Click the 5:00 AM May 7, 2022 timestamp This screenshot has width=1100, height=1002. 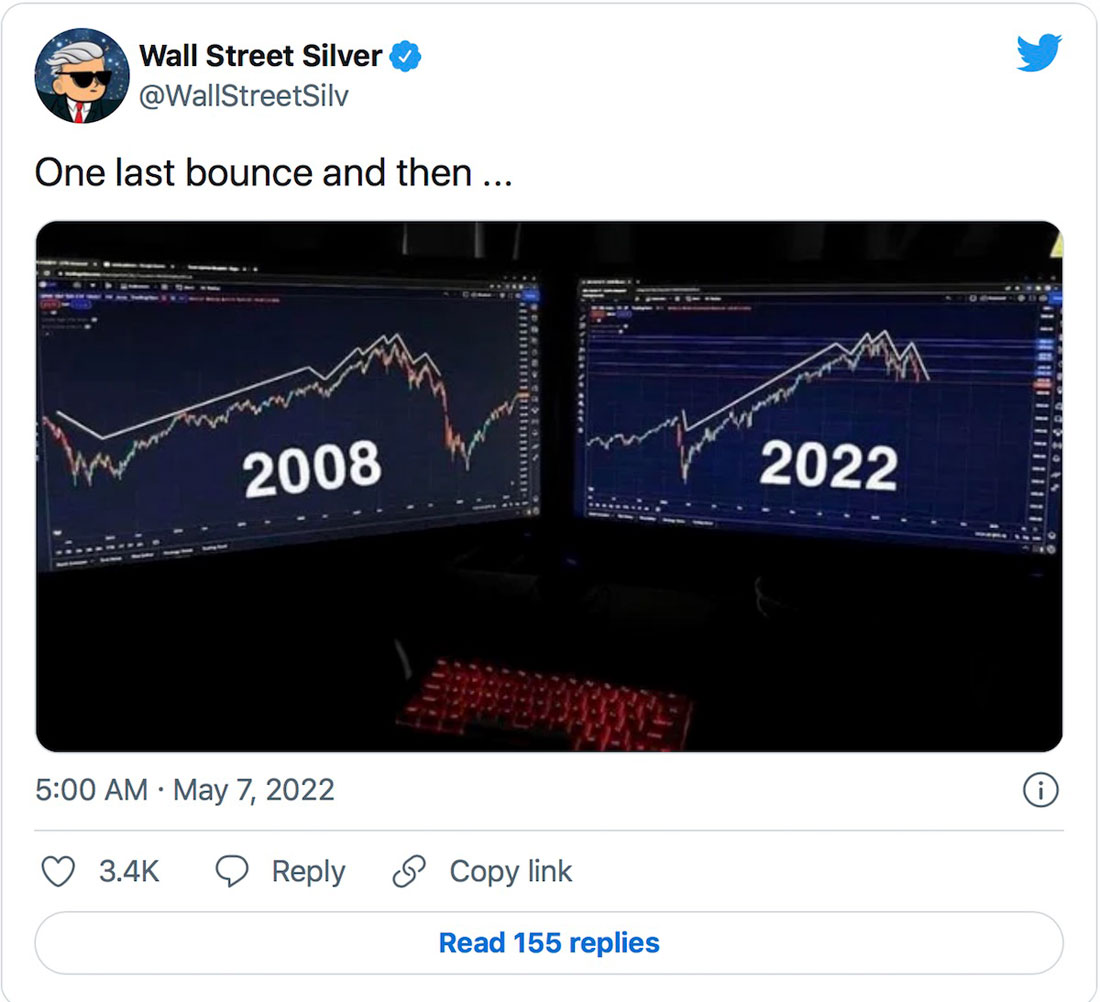tap(185, 790)
